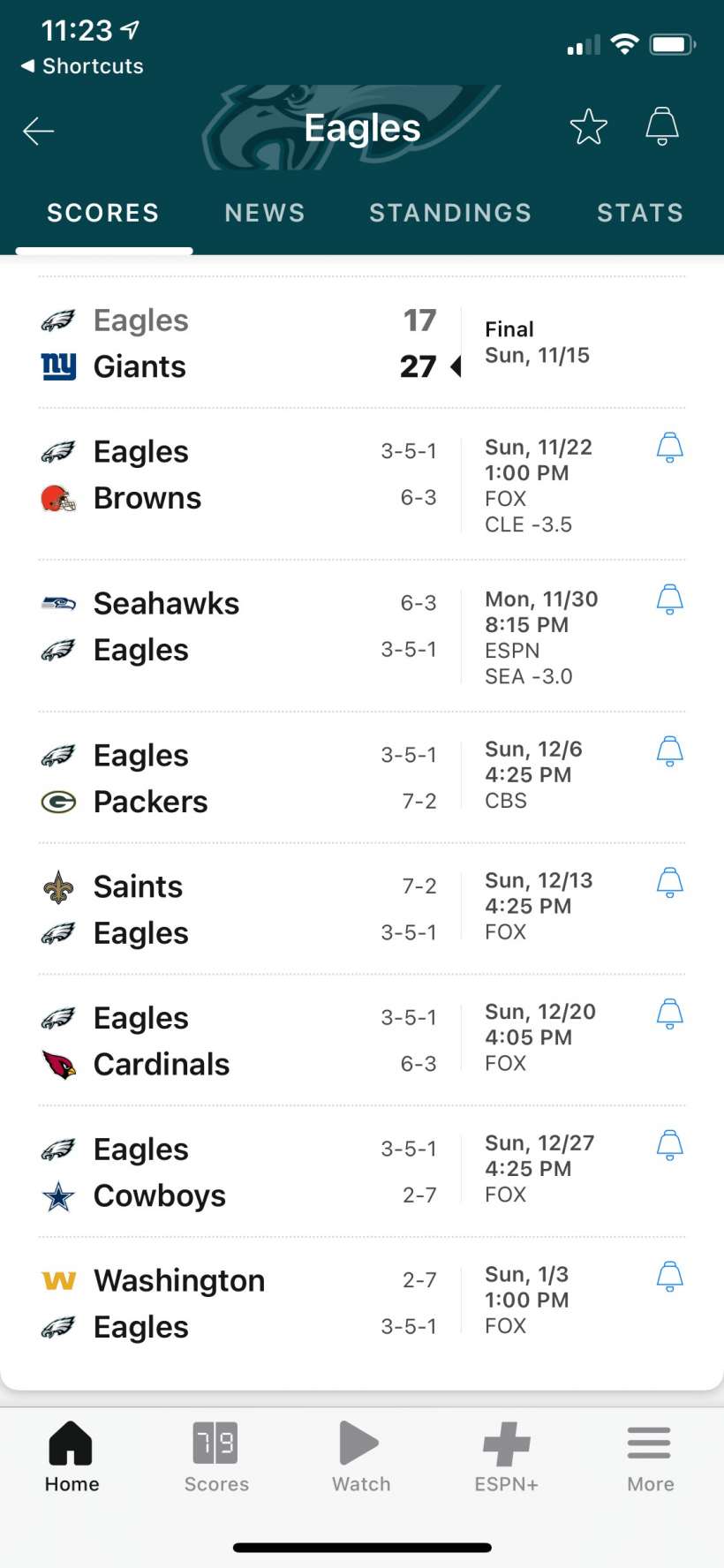Open the STATS tab

pyautogui.click(x=640, y=213)
